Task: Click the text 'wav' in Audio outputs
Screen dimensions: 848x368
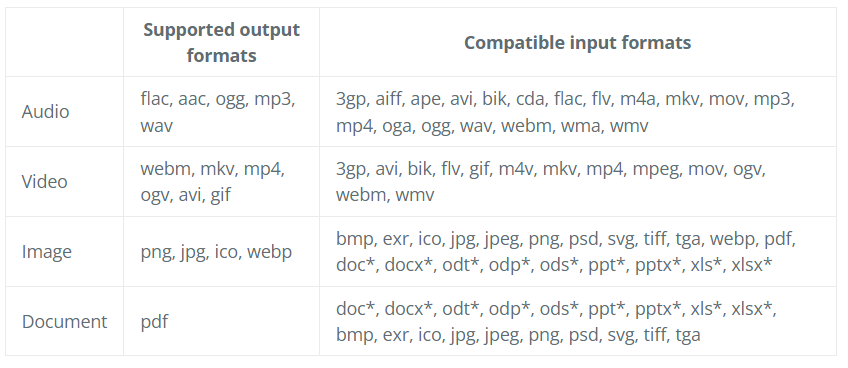Action: (x=156, y=126)
